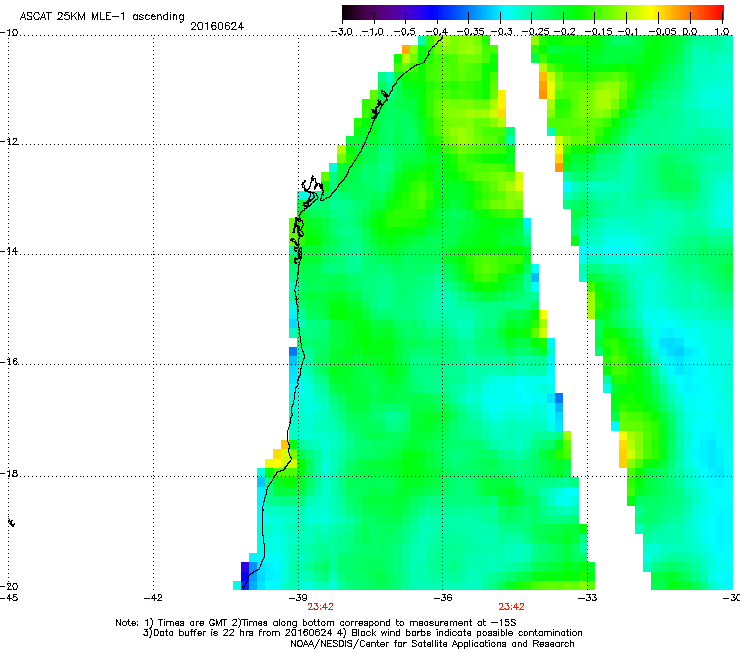The image size is (740, 650).
Task: Click the -12 latitude axis label
Action: [x=9, y=142]
